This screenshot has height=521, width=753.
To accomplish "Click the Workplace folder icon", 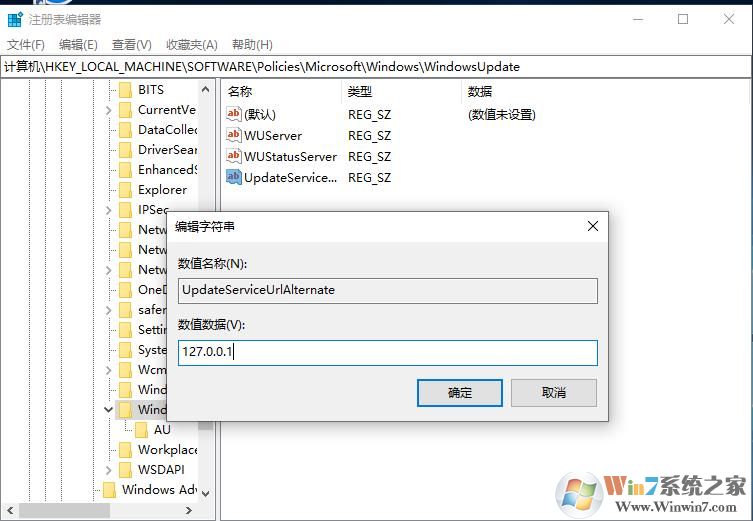I will coord(125,449).
